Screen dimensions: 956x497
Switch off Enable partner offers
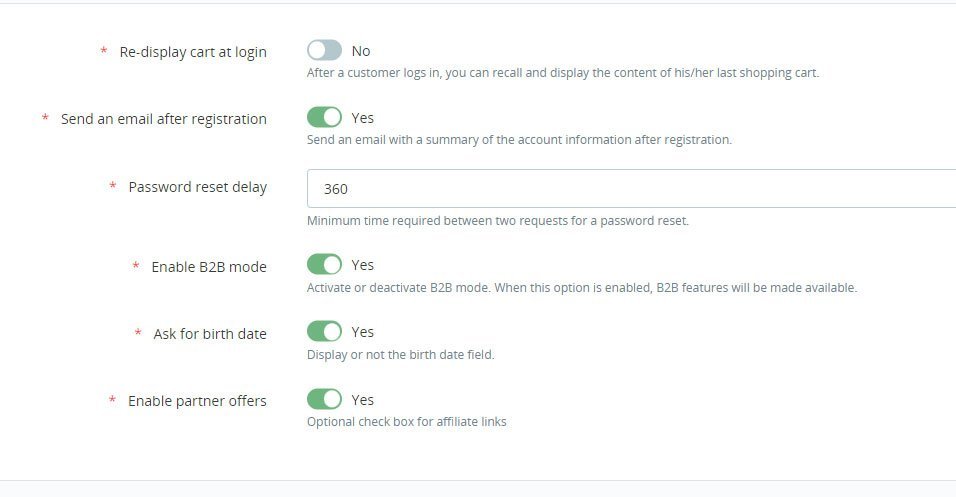pos(324,400)
